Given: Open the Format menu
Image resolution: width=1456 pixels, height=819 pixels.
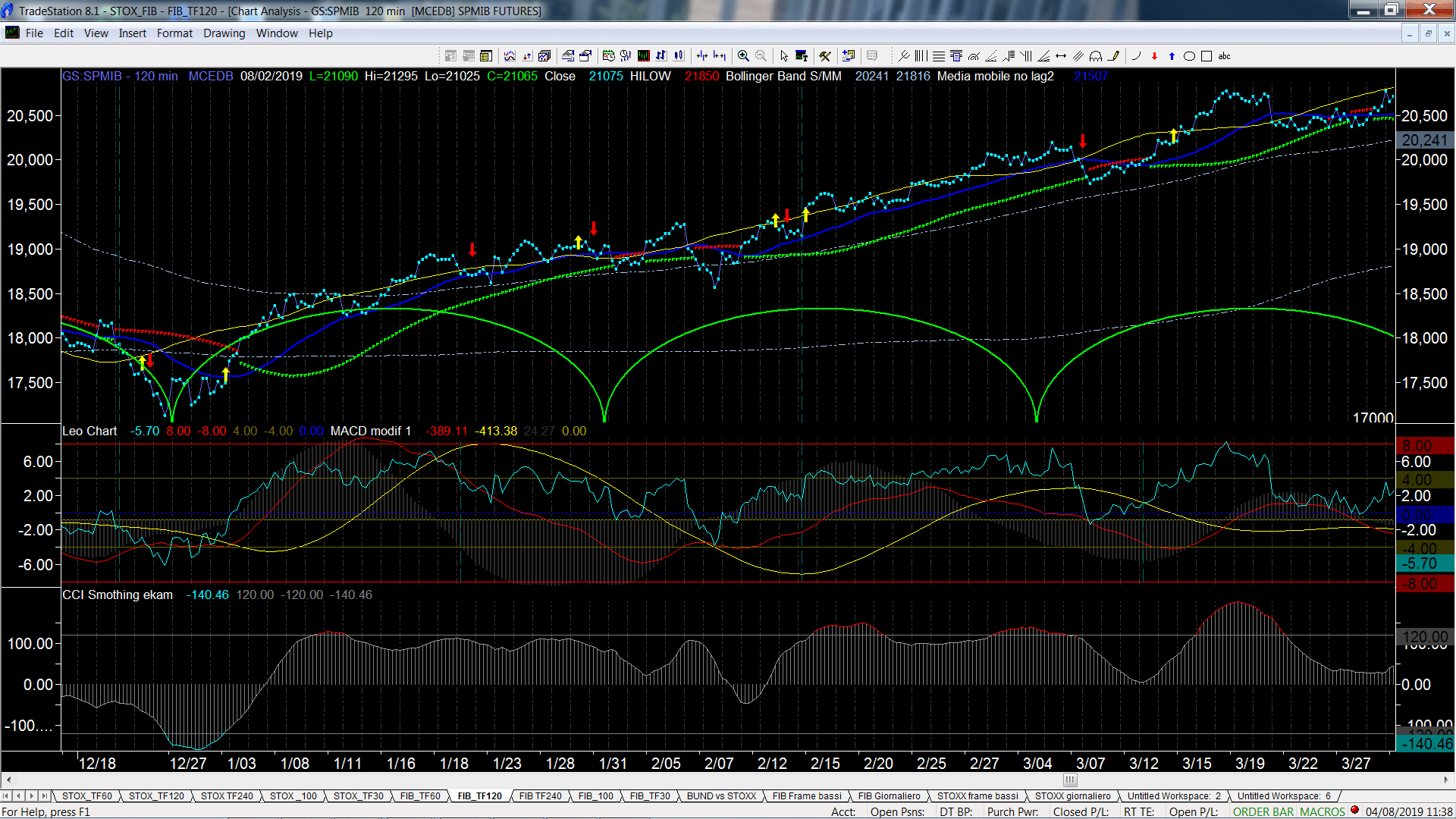Looking at the screenshot, I should pos(174,33).
